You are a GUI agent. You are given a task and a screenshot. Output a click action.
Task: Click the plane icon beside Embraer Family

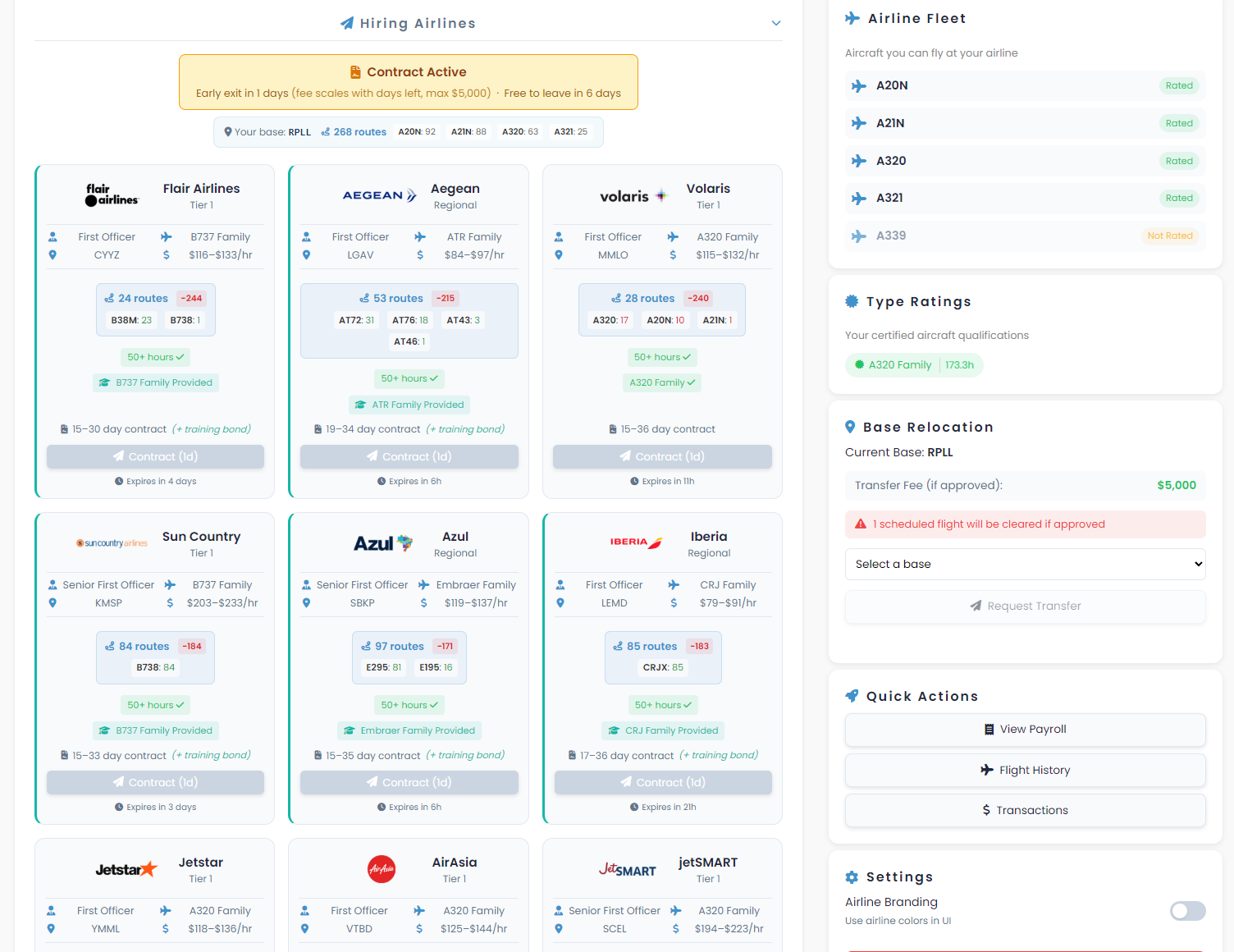(x=424, y=585)
